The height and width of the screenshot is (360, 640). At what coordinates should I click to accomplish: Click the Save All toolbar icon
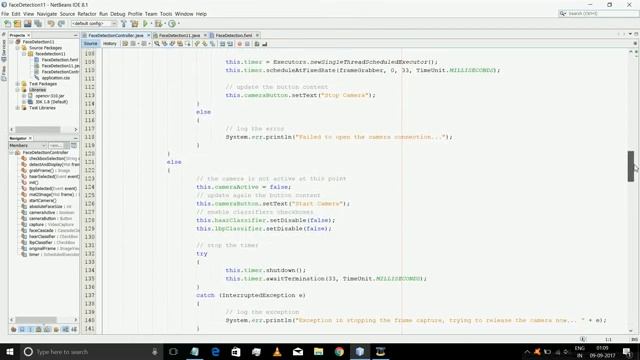[x=38, y=24]
